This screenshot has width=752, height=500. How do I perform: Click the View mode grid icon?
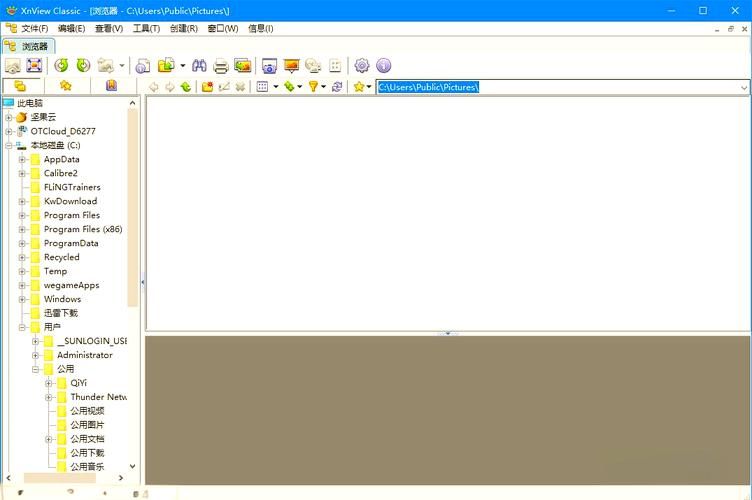[x=262, y=87]
